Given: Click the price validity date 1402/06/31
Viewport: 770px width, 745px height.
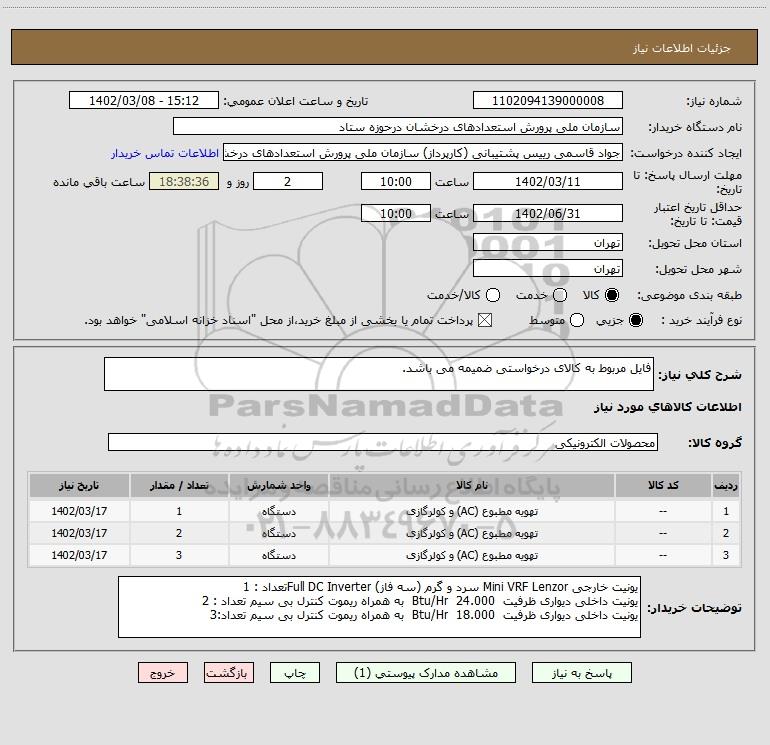Looking at the screenshot, I should (548, 213).
